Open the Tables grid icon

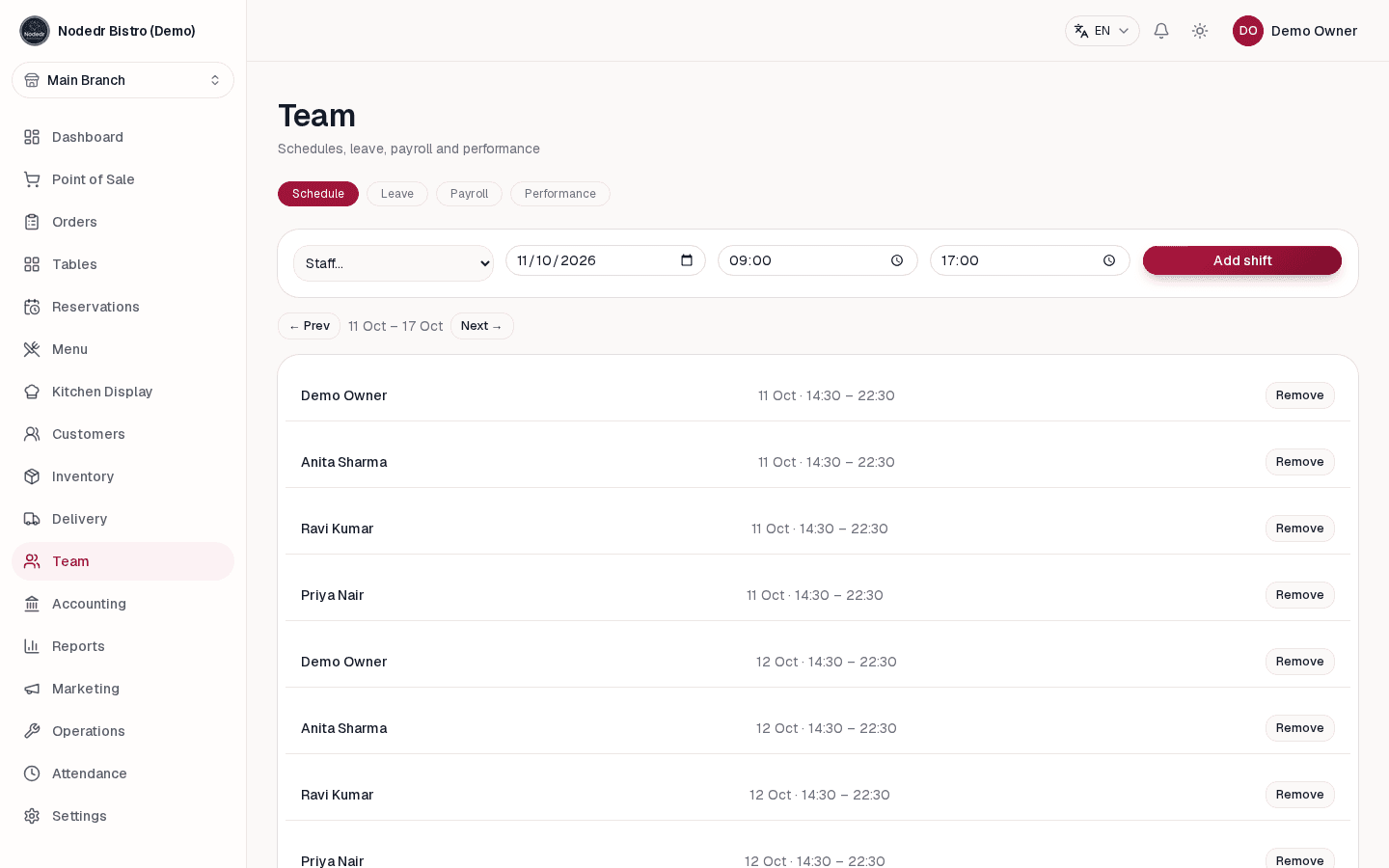pos(32,264)
